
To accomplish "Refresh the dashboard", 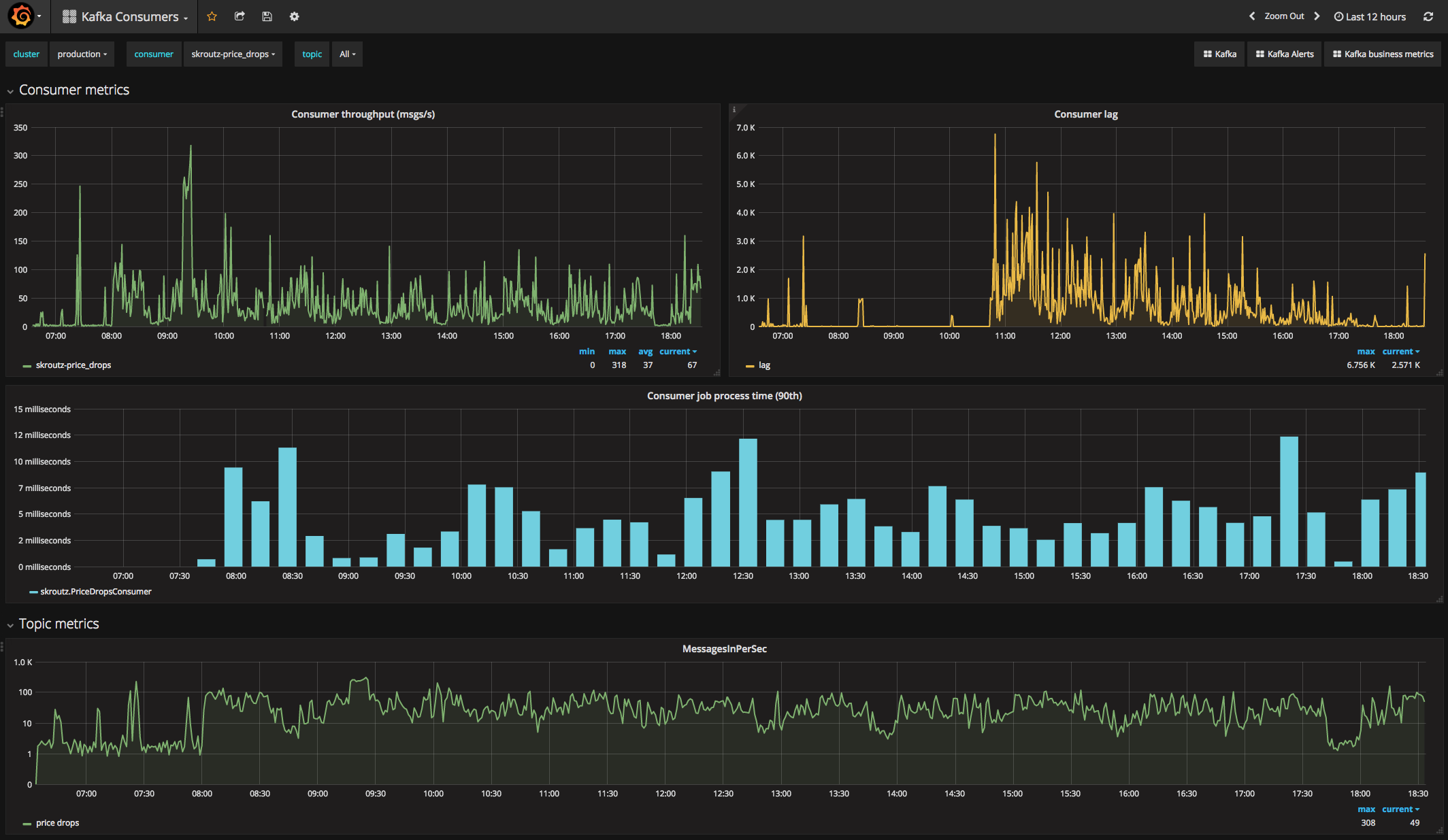I will 1428,16.
